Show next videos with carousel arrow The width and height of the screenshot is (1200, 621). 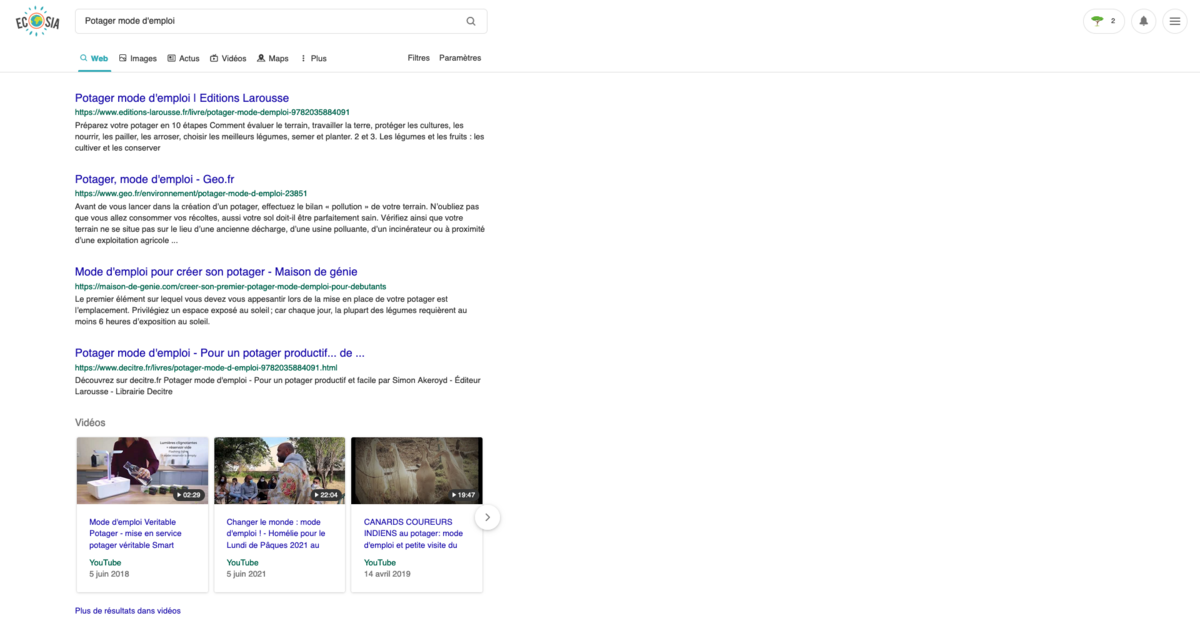(487, 517)
